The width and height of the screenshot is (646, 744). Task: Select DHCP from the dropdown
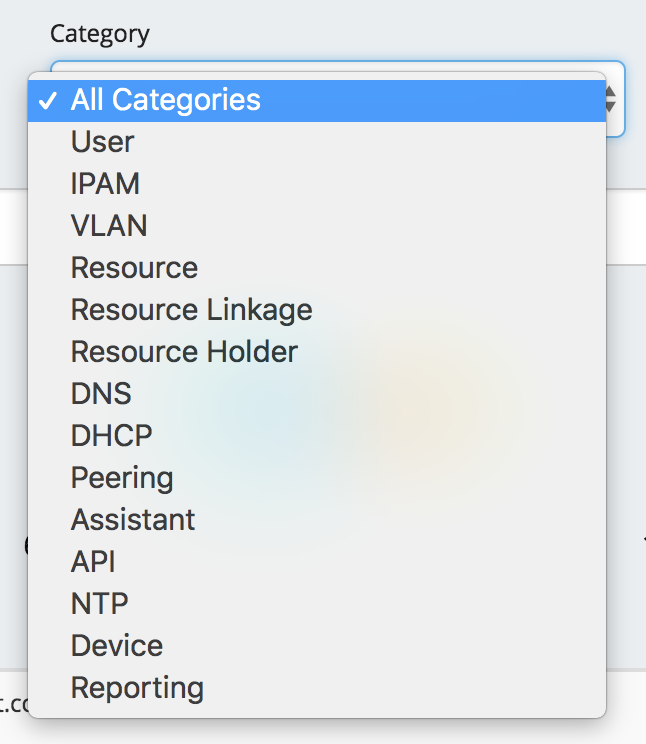point(111,436)
